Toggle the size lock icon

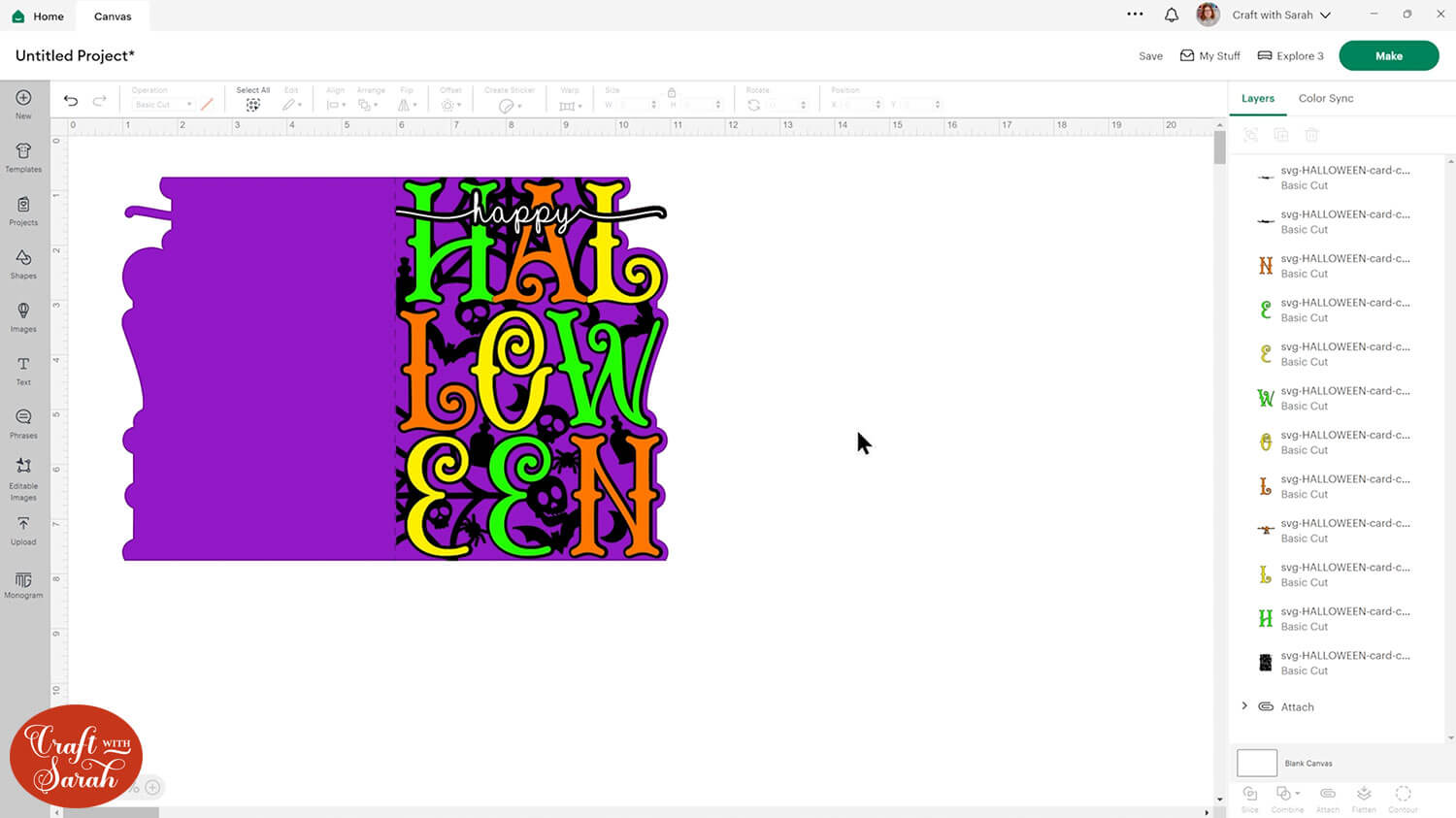tap(671, 92)
